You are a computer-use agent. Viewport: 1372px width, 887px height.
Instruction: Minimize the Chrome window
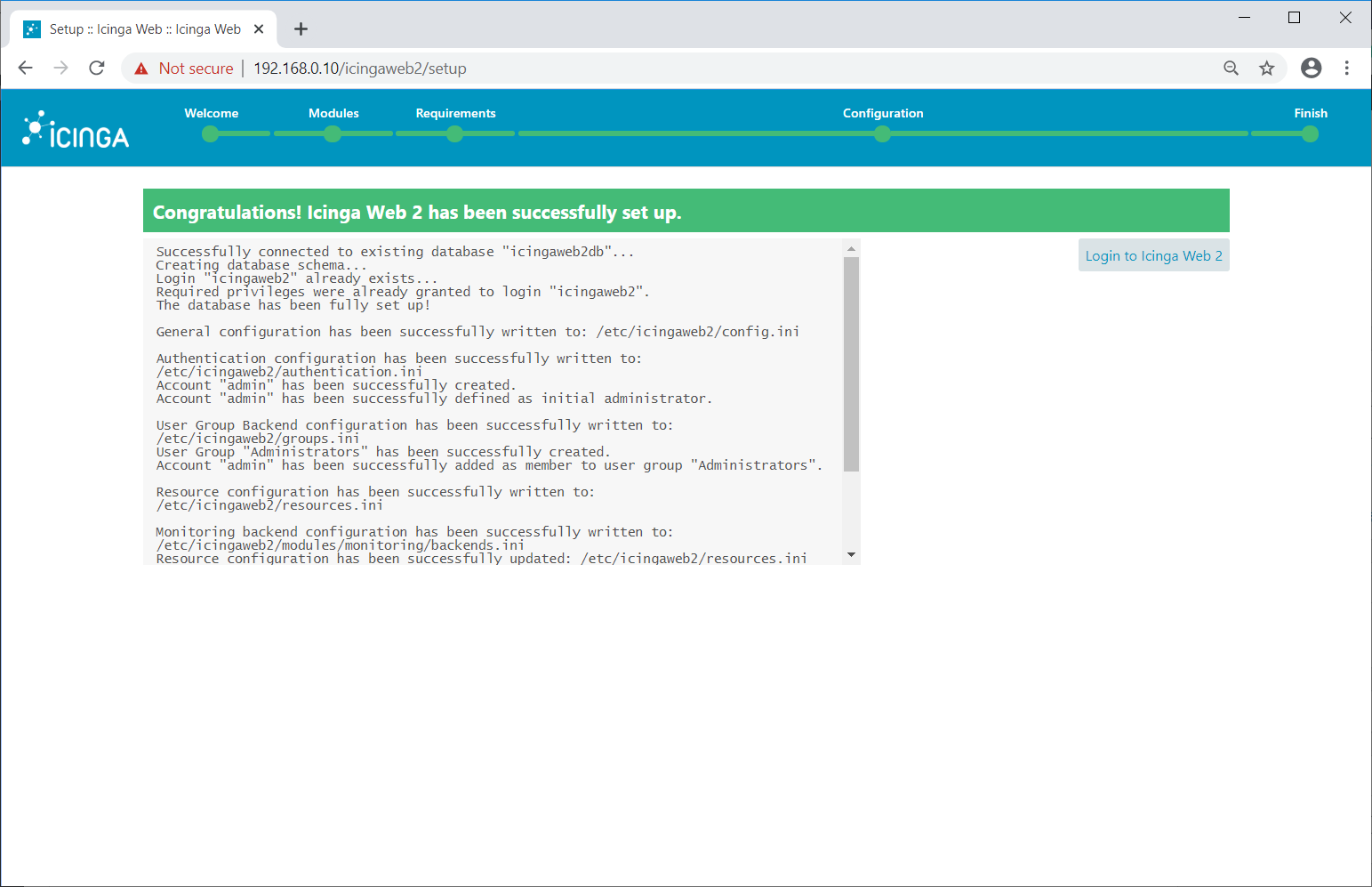coord(1245,18)
